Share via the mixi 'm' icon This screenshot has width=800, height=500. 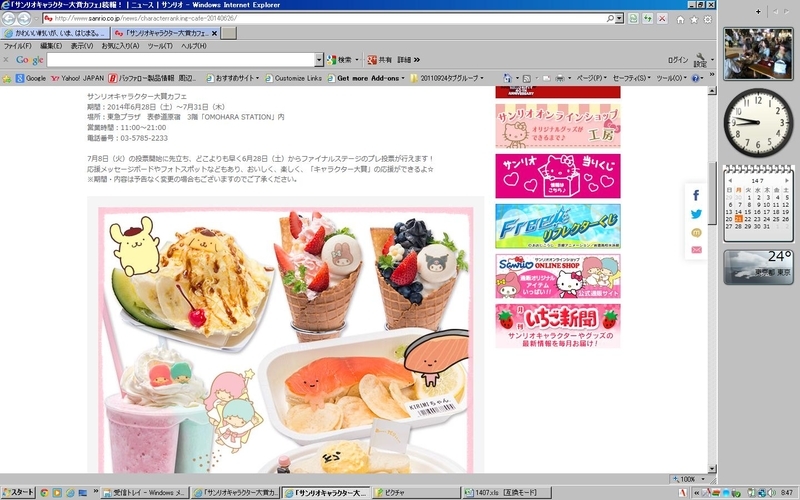(x=696, y=233)
